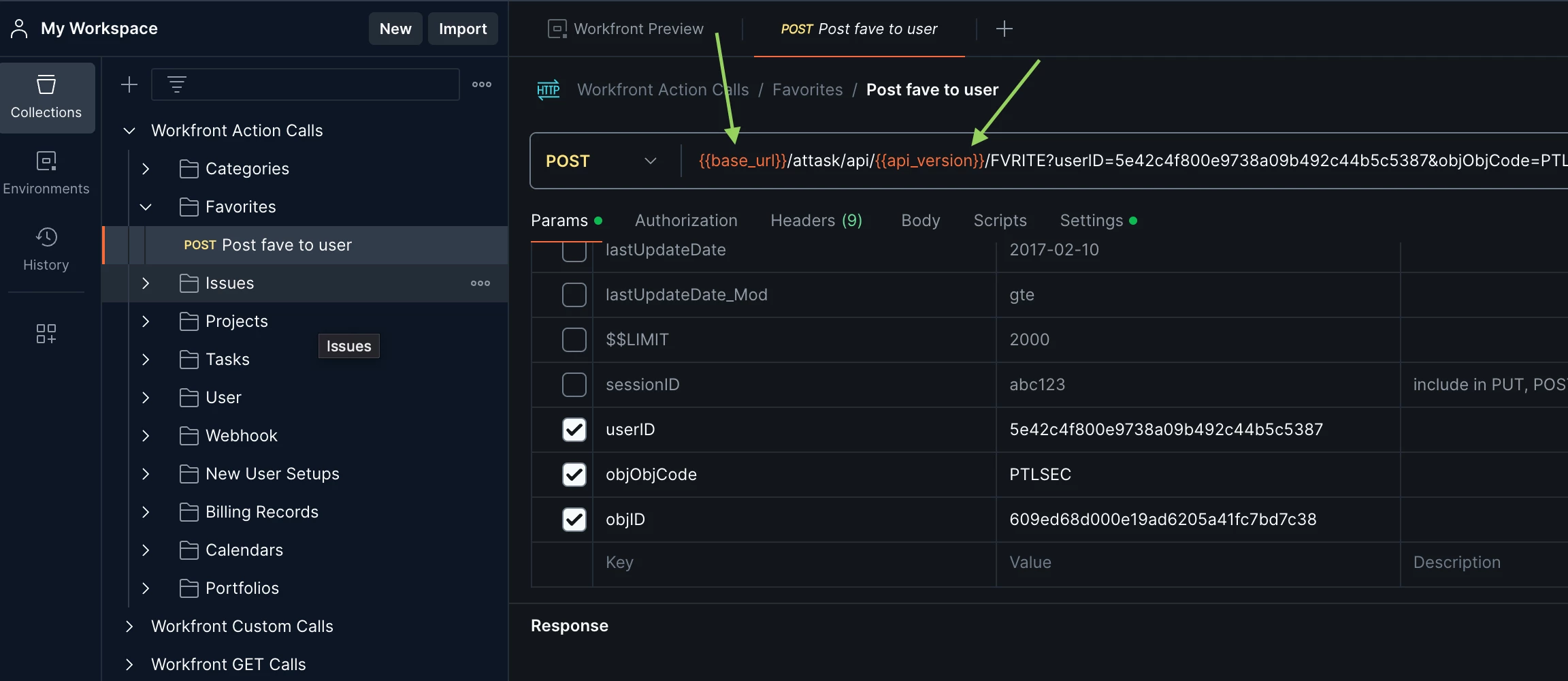The height and width of the screenshot is (681, 1568).
Task: Expand the Workfront Custom Calls collection
Action: pos(129,627)
